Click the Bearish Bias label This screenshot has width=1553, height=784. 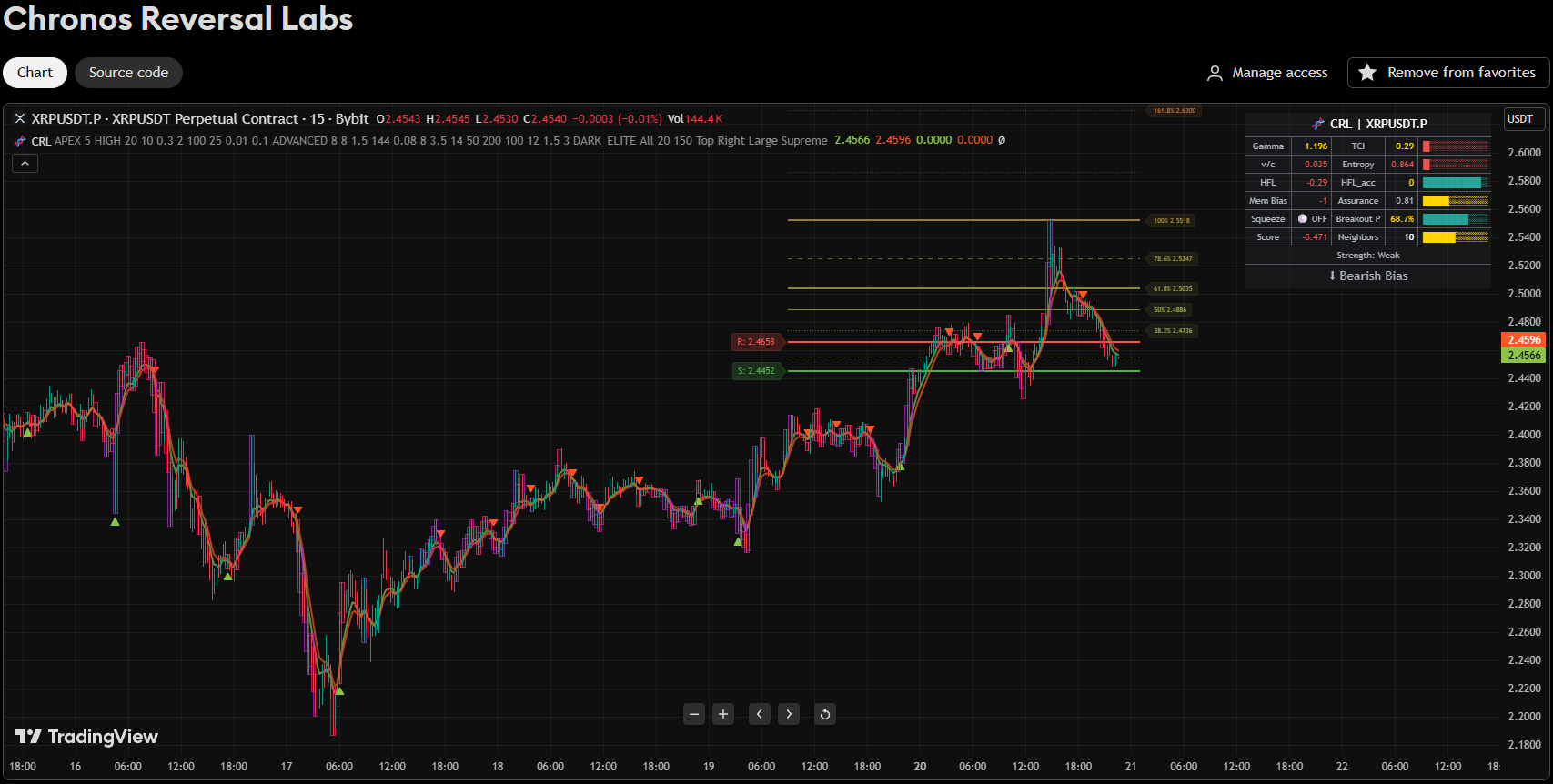point(1367,276)
